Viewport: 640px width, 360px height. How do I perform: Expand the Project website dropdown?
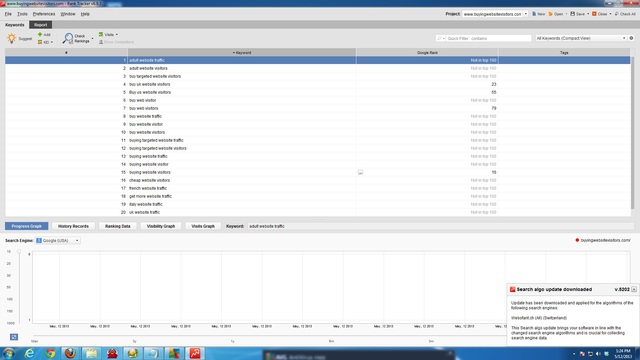click(x=525, y=14)
